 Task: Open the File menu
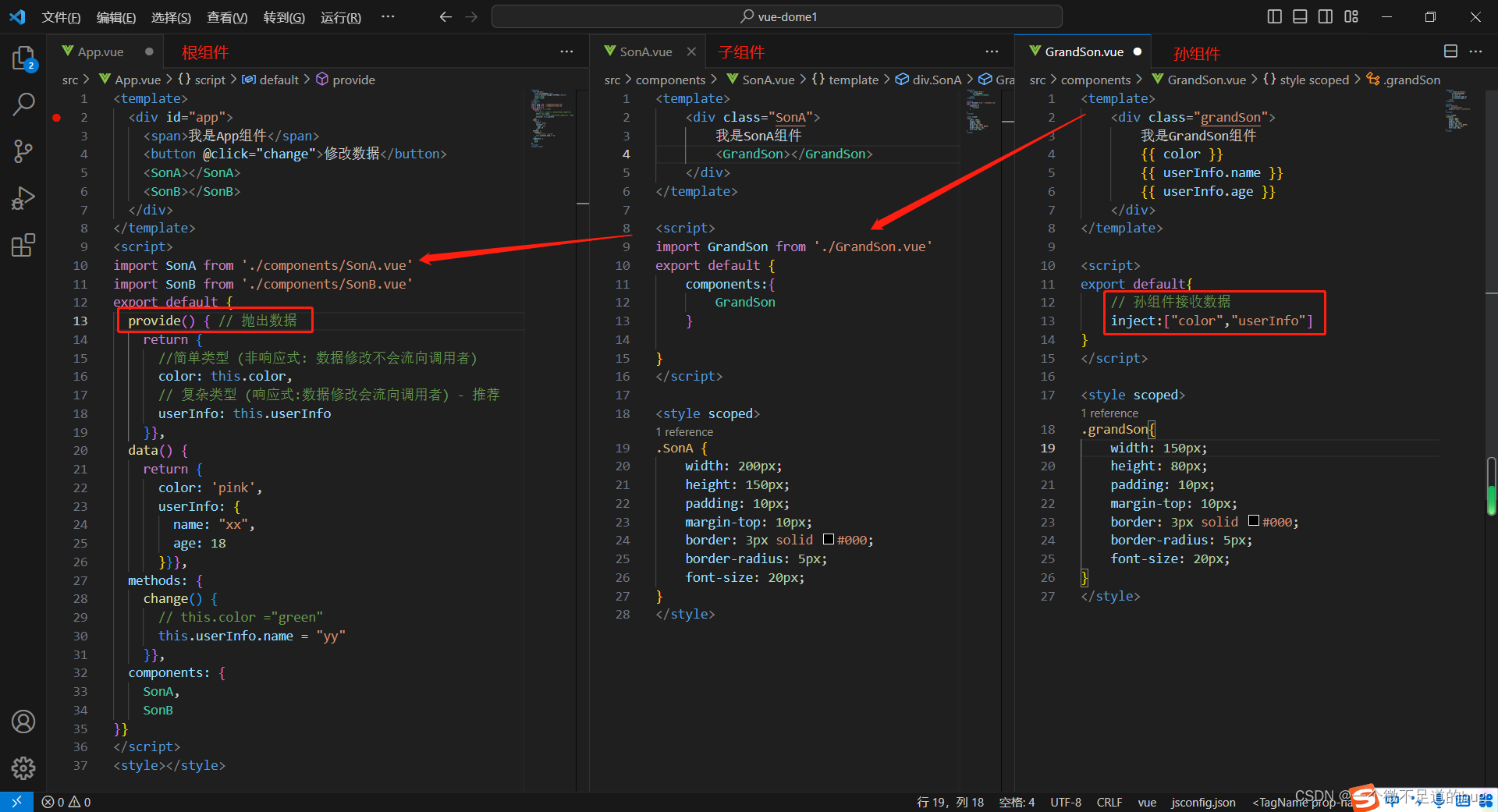[61, 17]
